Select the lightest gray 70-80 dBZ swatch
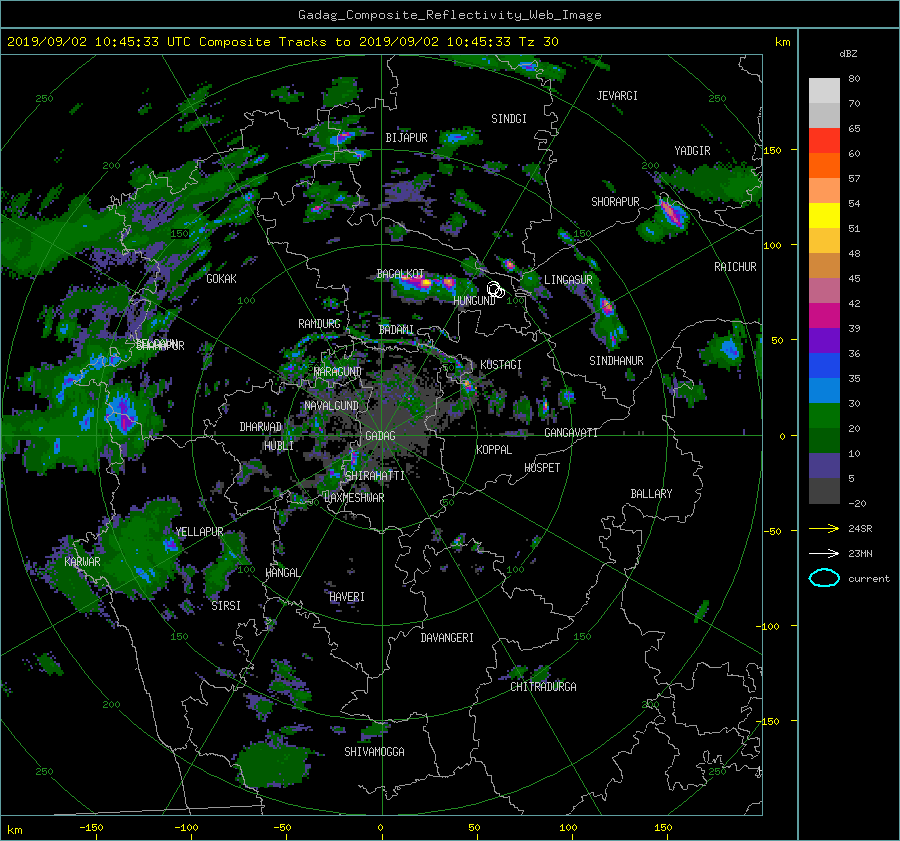 tap(824, 90)
